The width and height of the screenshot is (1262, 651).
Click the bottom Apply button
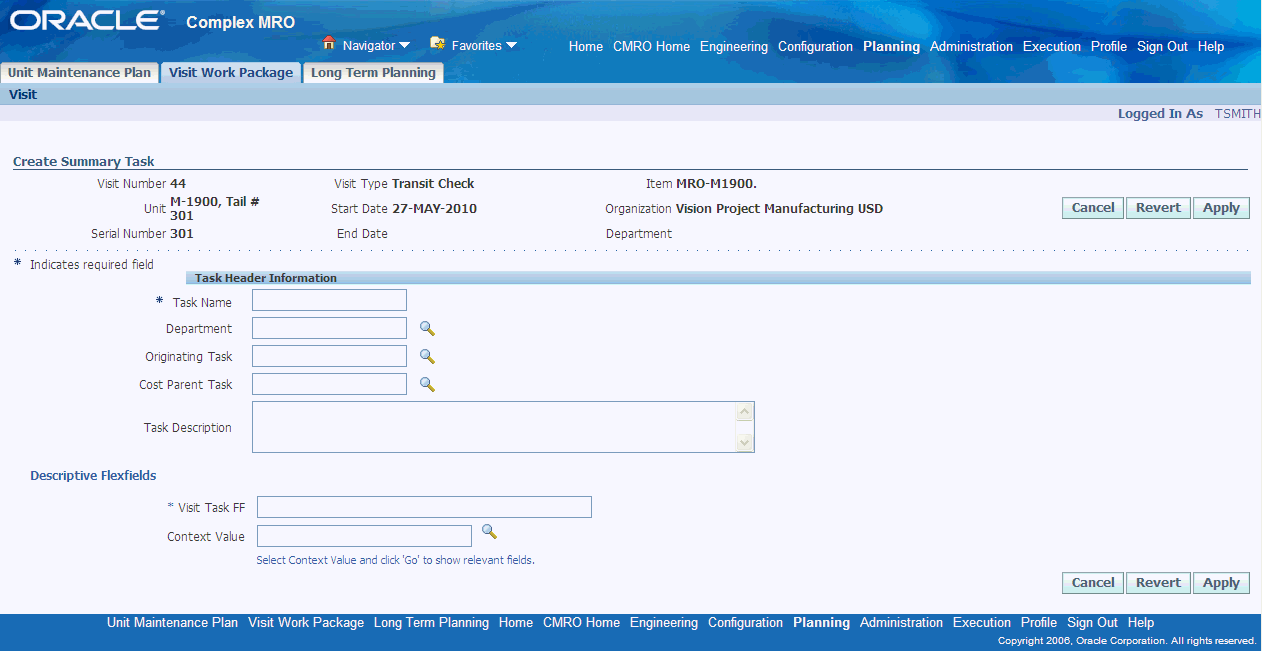click(1221, 583)
